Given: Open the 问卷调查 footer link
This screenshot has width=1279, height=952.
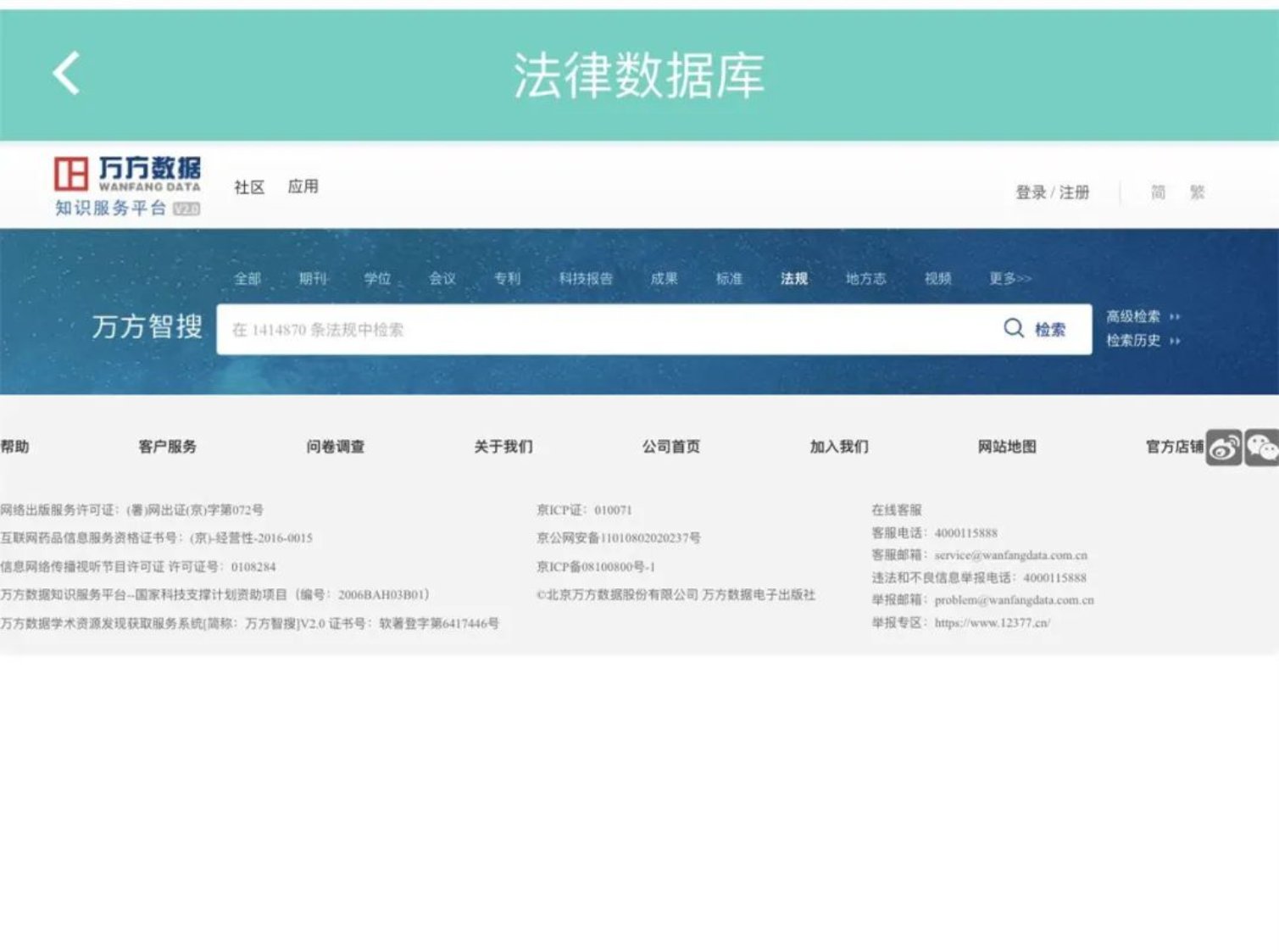Looking at the screenshot, I should [x=335, y=447].
